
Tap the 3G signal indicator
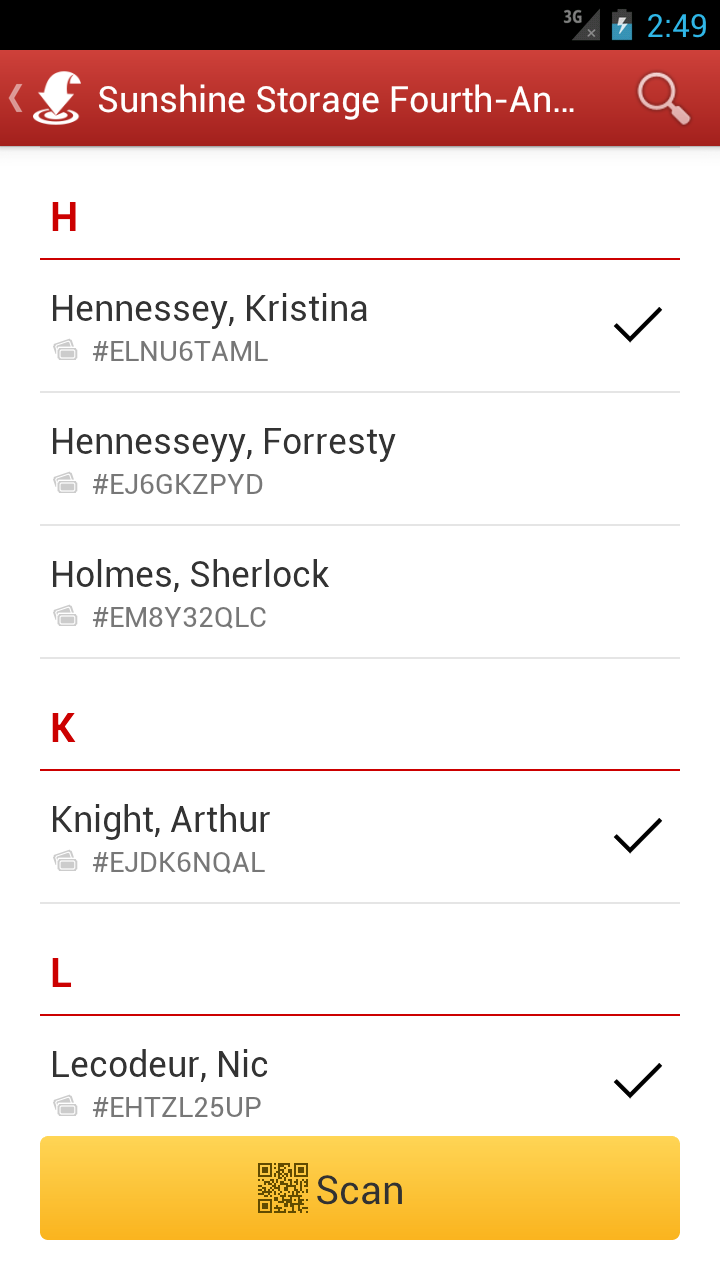point(580,23)
